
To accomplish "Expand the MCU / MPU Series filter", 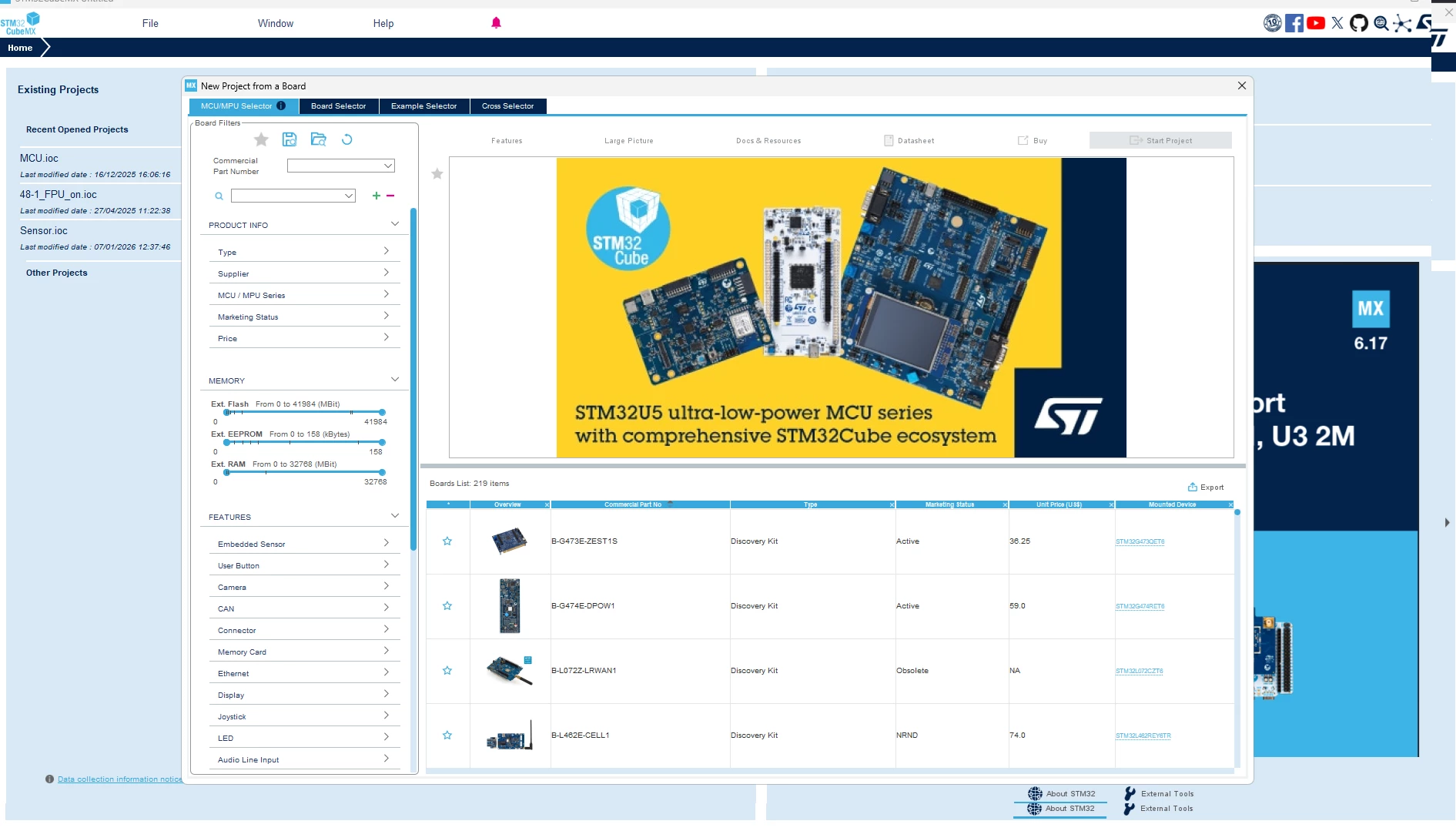I will (304, 295).
